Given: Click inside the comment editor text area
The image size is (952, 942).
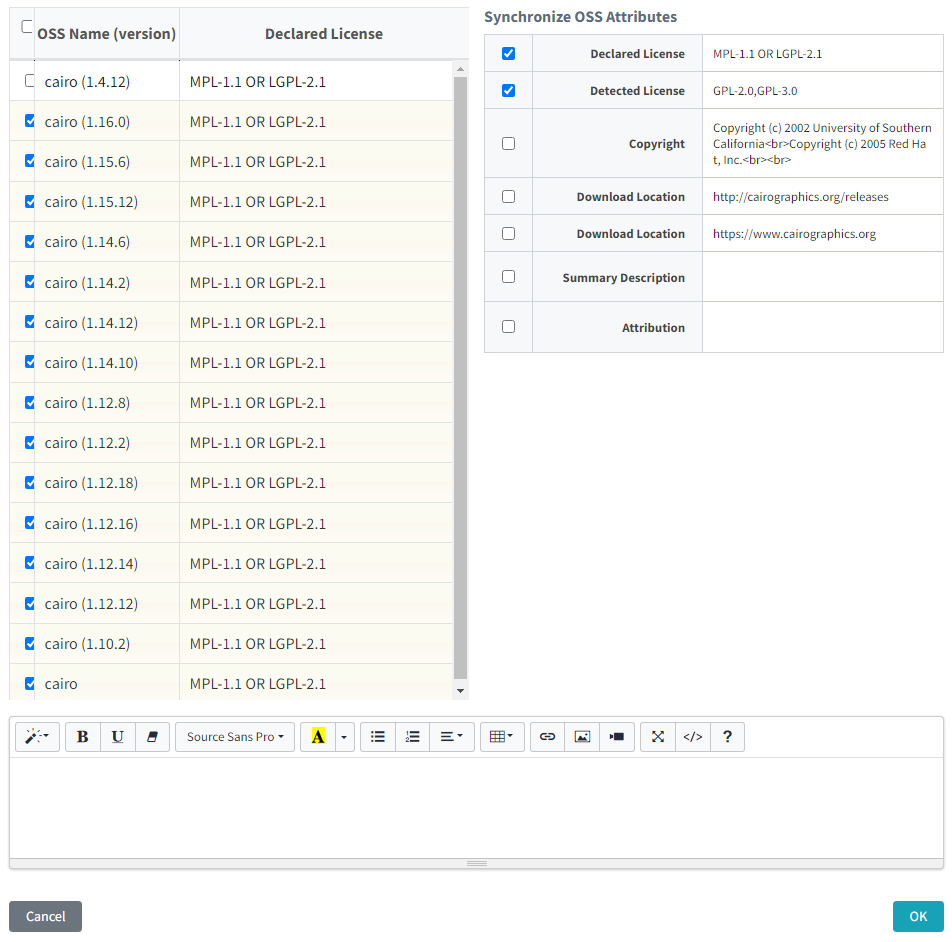Looking at the screenshot, I should point(476,807).
